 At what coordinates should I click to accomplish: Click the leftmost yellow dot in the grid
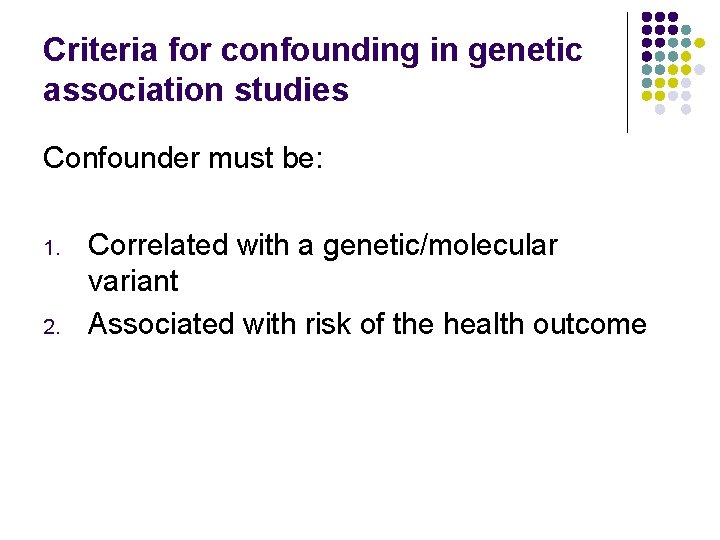[x=647, y=96]
